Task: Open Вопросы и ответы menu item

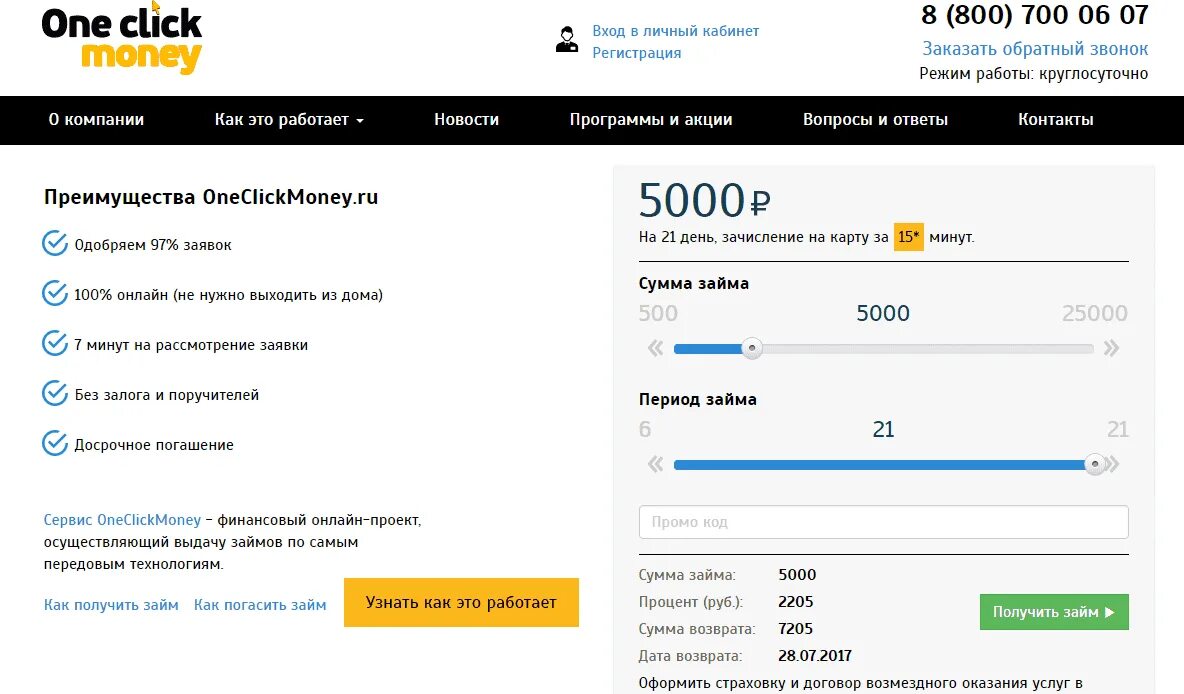Action: [x=875, y=119]
